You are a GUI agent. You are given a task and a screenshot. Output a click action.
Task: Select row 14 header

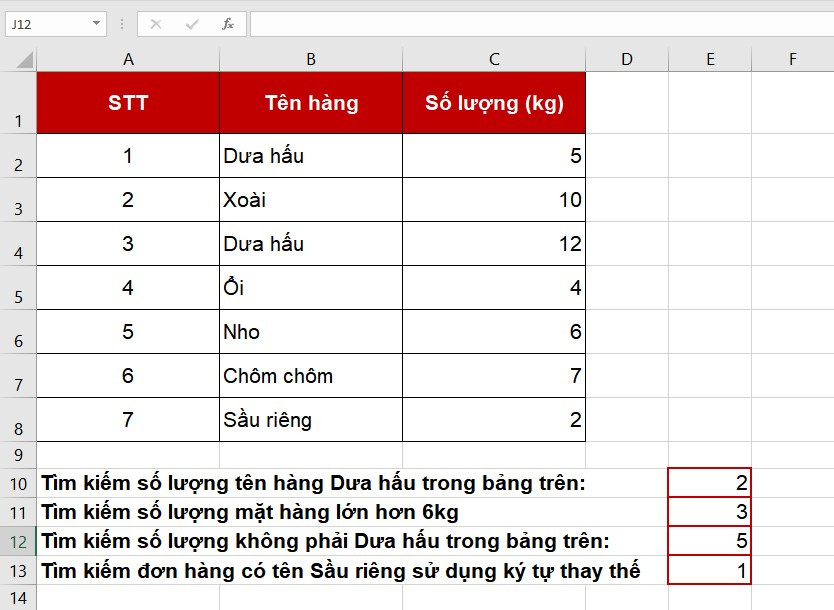18,598
